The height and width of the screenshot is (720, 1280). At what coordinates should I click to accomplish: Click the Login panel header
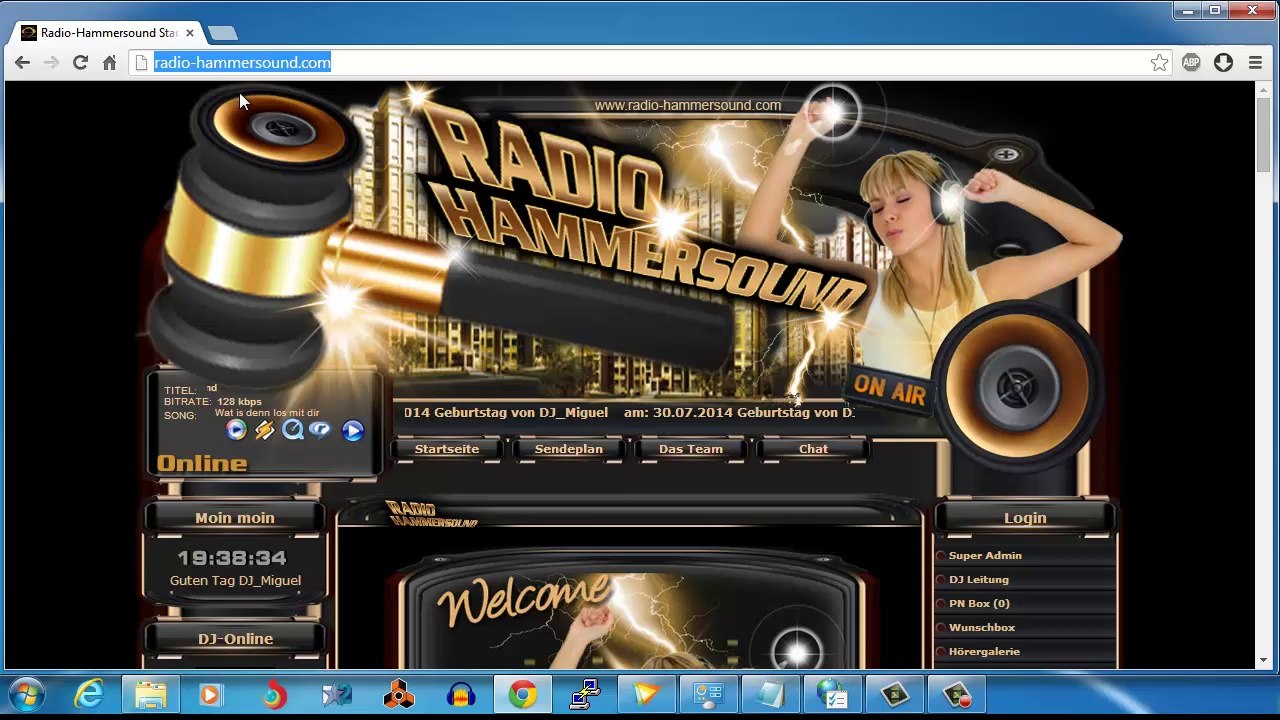click(x=1025, y=518)
